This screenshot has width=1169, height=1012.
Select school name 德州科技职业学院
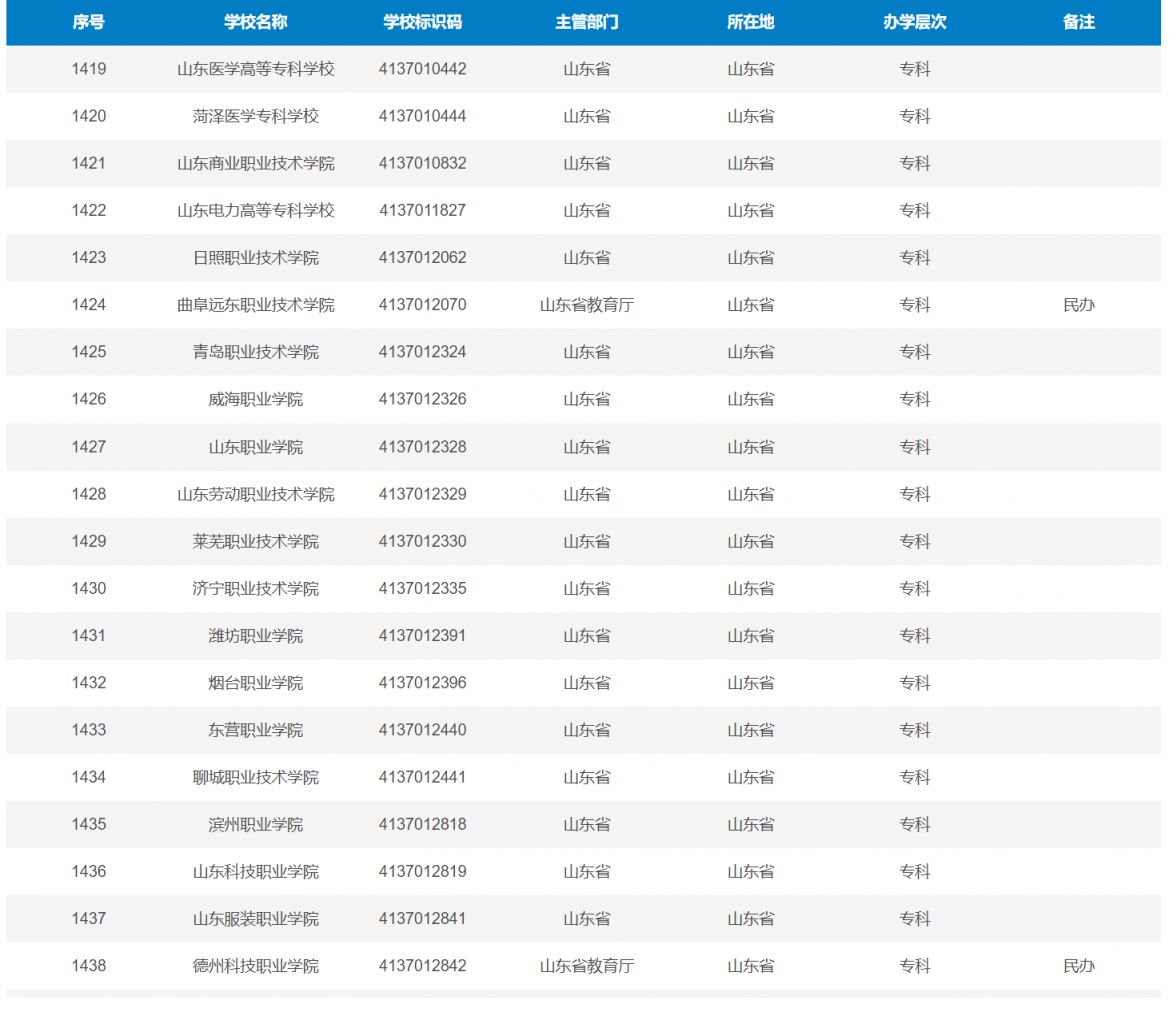tap(256, 966)
